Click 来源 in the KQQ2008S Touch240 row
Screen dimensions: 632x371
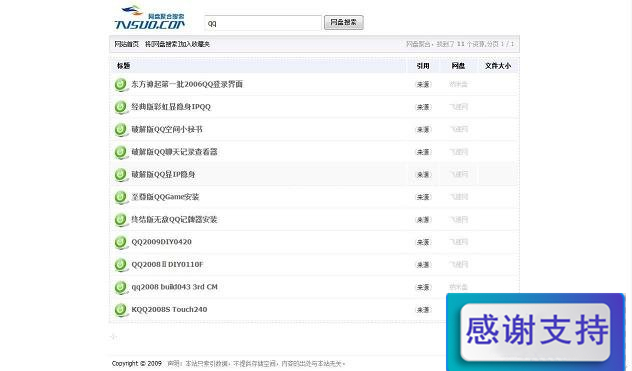(x=423, y=310)
